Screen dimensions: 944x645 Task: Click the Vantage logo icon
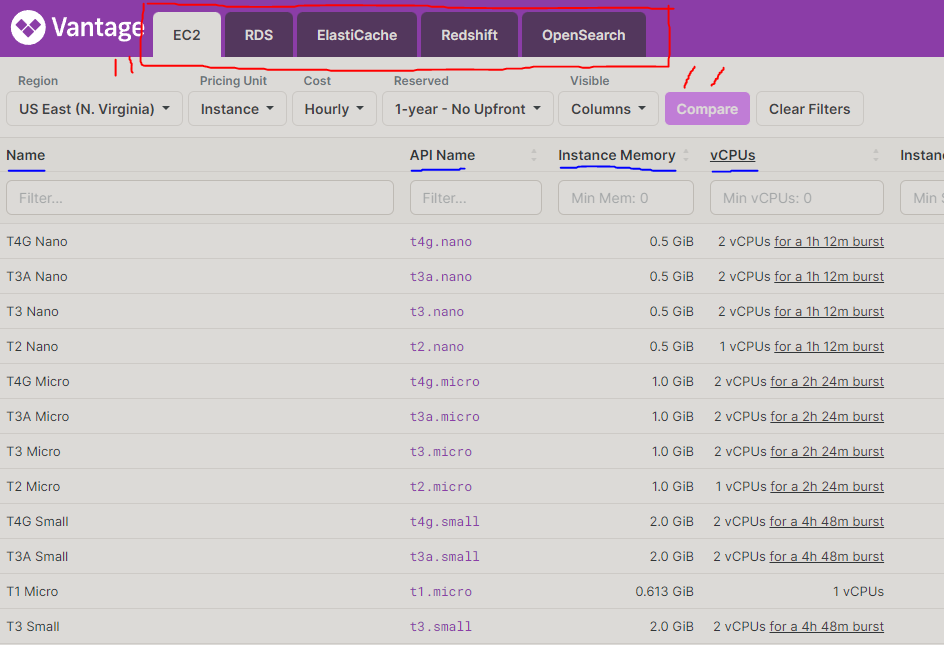28,27
